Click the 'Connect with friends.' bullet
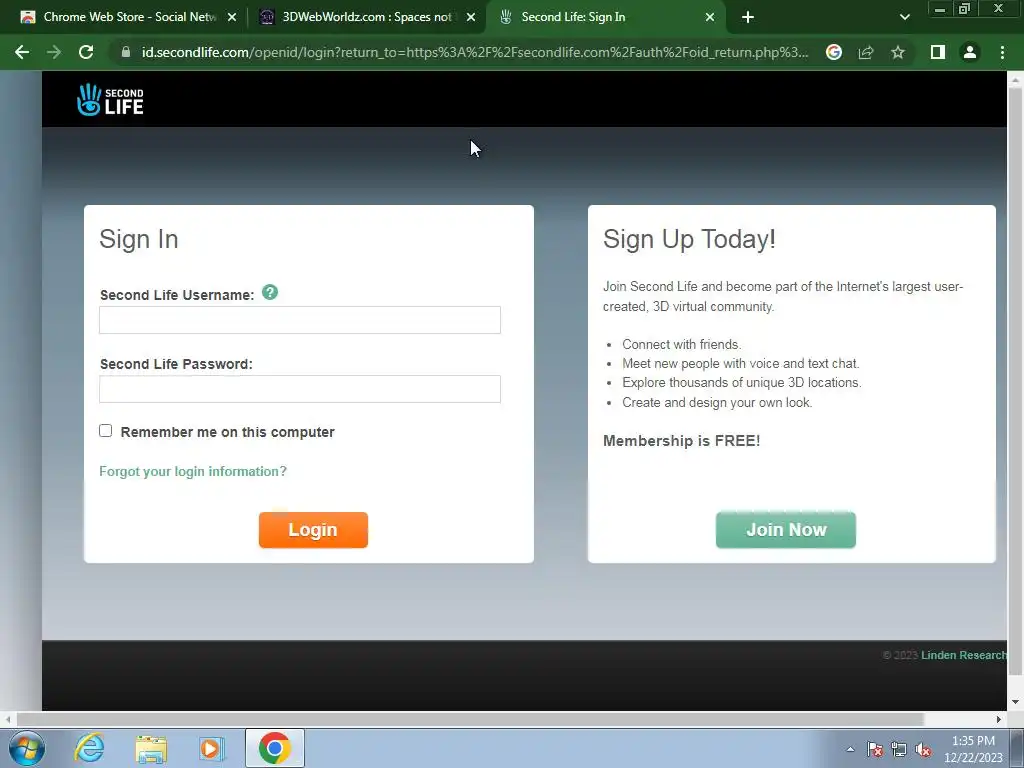This screenshot has height=768, width=1024. click(x=681, y=344)
